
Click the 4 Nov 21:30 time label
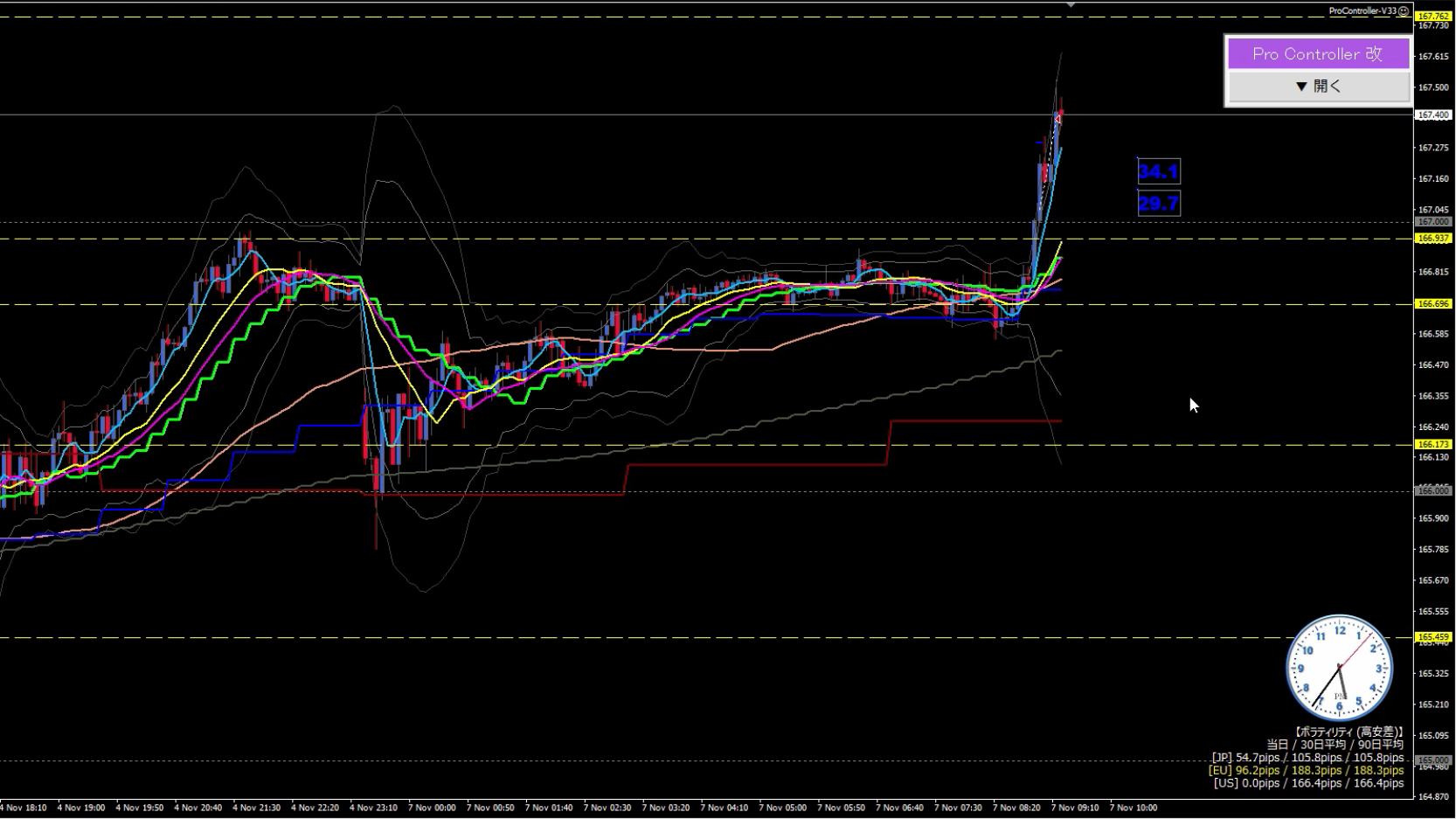click(257, 808)
